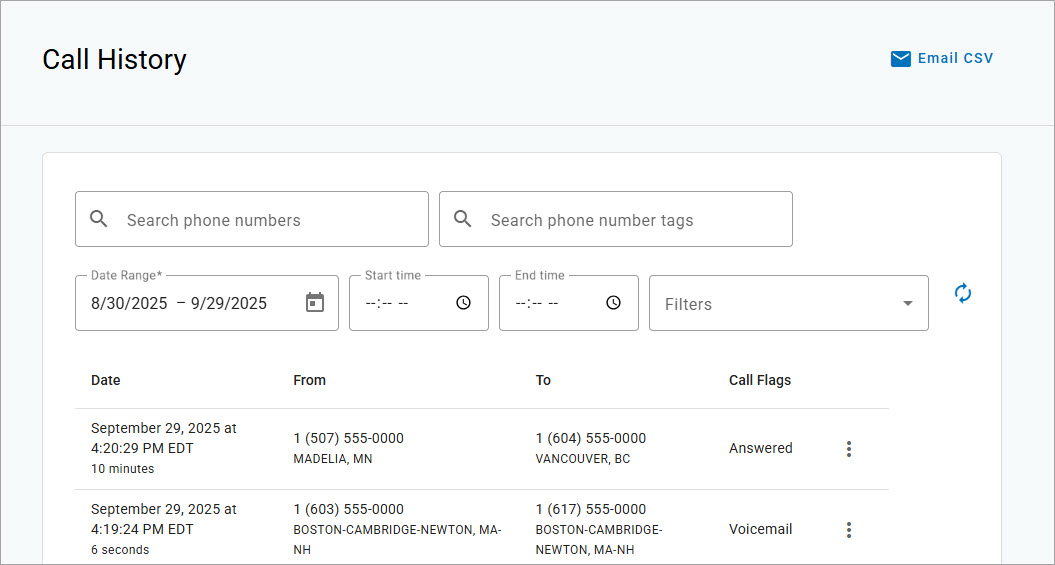Image resolution: width=1055 pixels, height=565 pixels.
Task: Open more options for the Voicemail call
Action: (x=849, y=530)
